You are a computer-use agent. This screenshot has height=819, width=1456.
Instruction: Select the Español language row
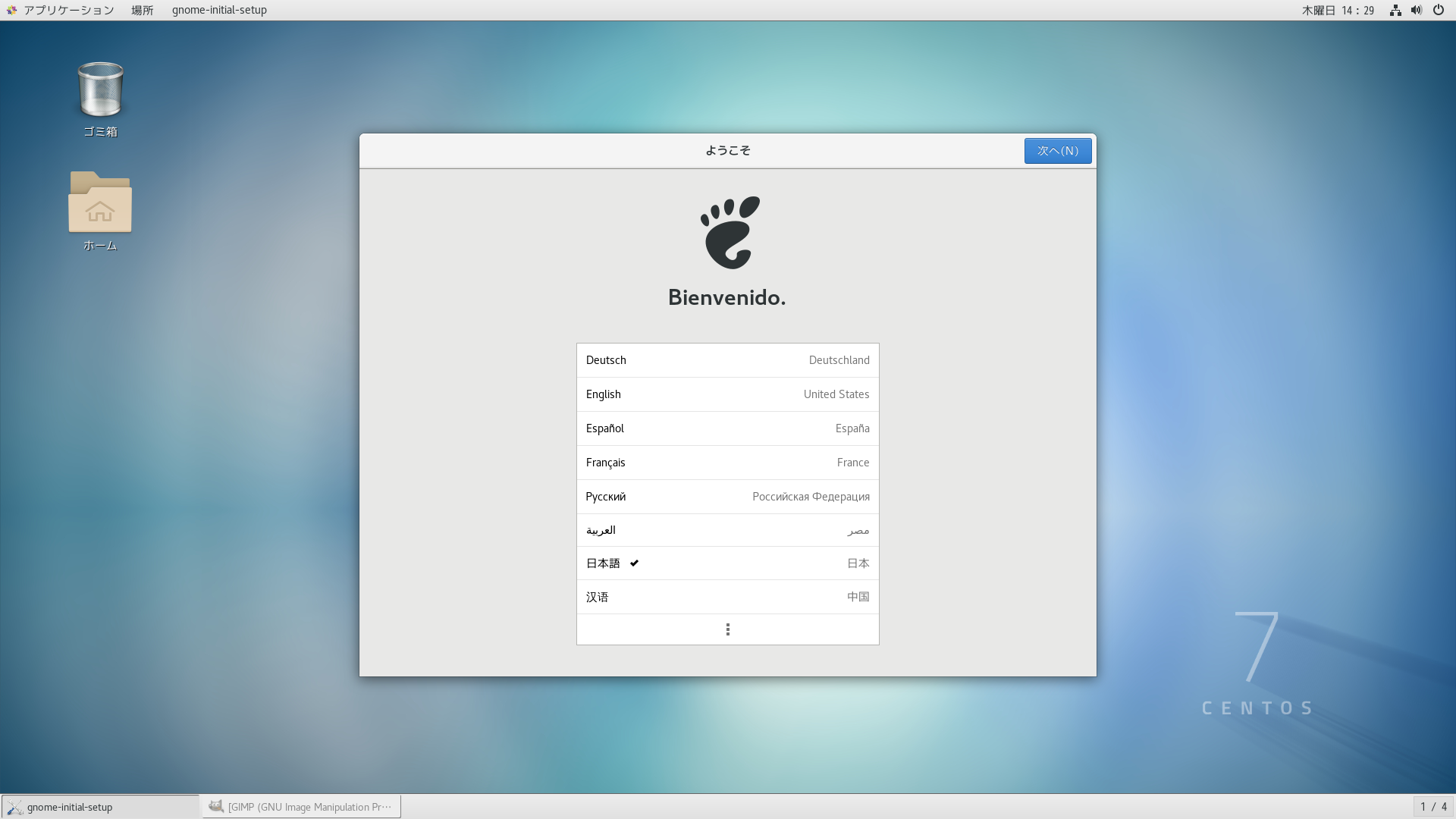tap(727, 428)
